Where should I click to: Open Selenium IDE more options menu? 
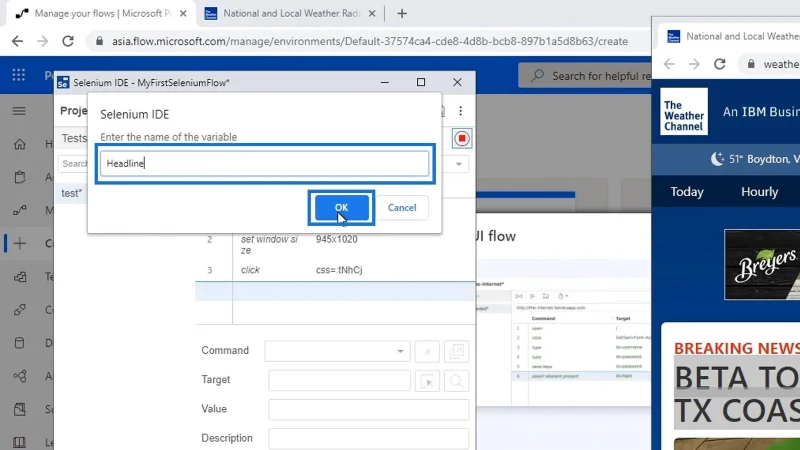click(460, 111)
